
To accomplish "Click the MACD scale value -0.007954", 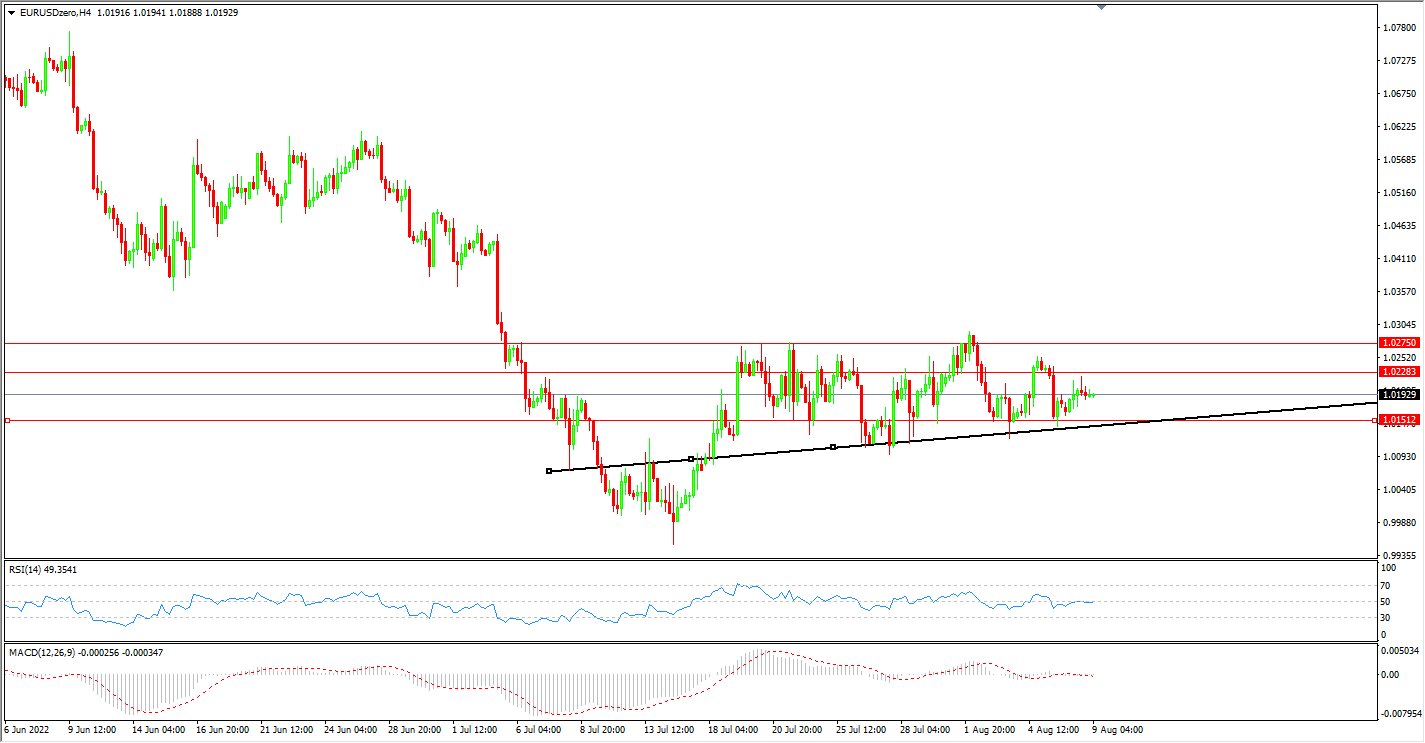I will point(1400,714).
